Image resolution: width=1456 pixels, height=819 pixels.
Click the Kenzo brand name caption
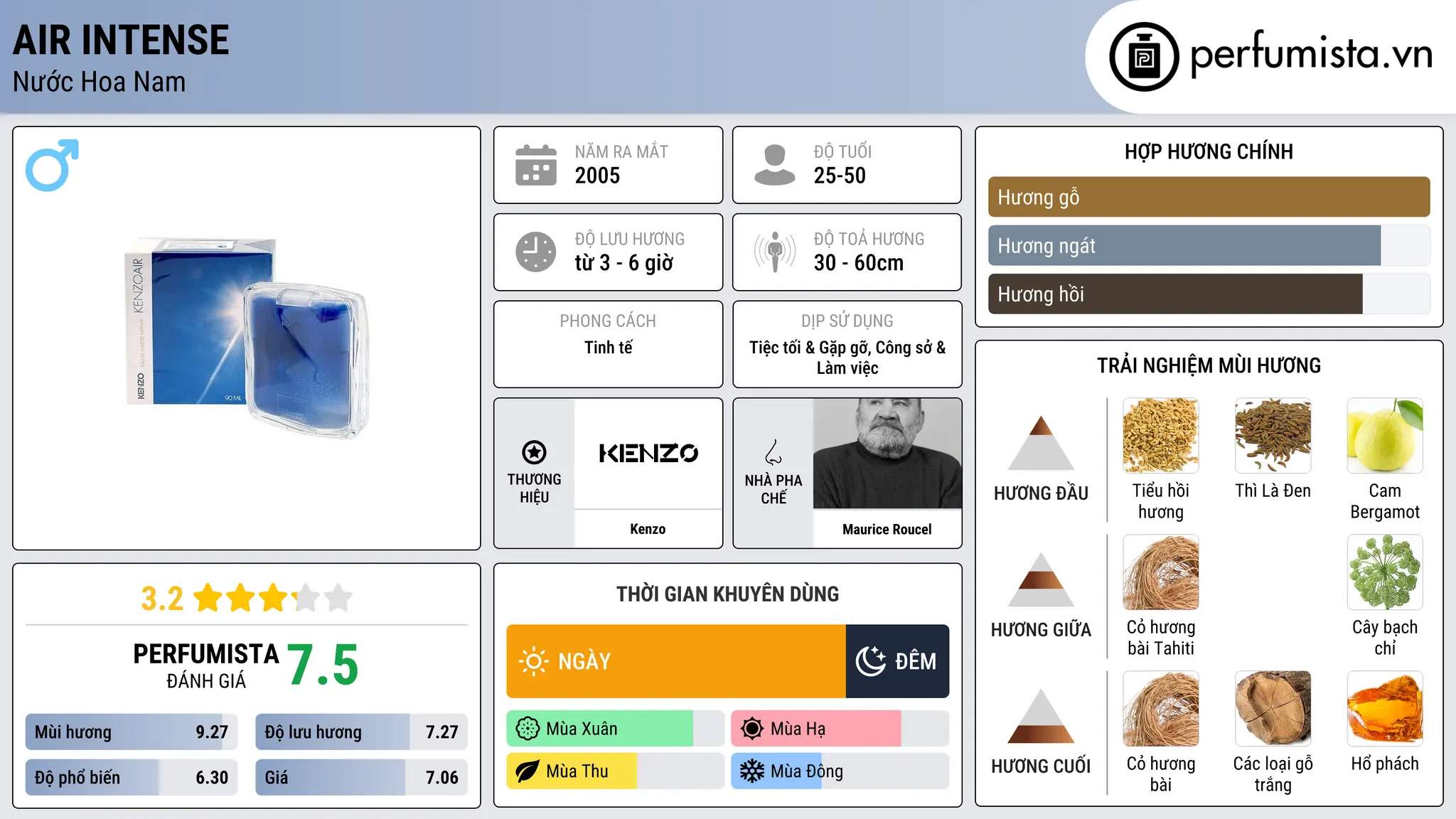click(648, 529)
